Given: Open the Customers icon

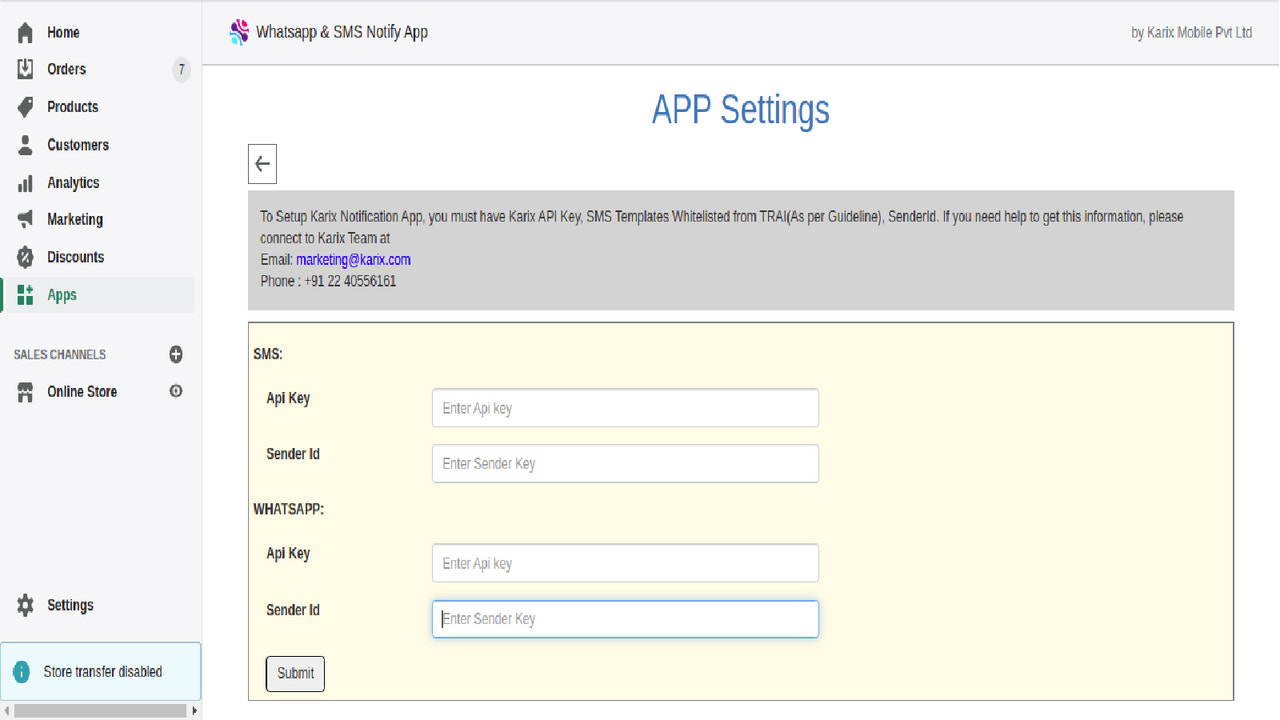Looking at the screenshot, I should tap(24, 145).
